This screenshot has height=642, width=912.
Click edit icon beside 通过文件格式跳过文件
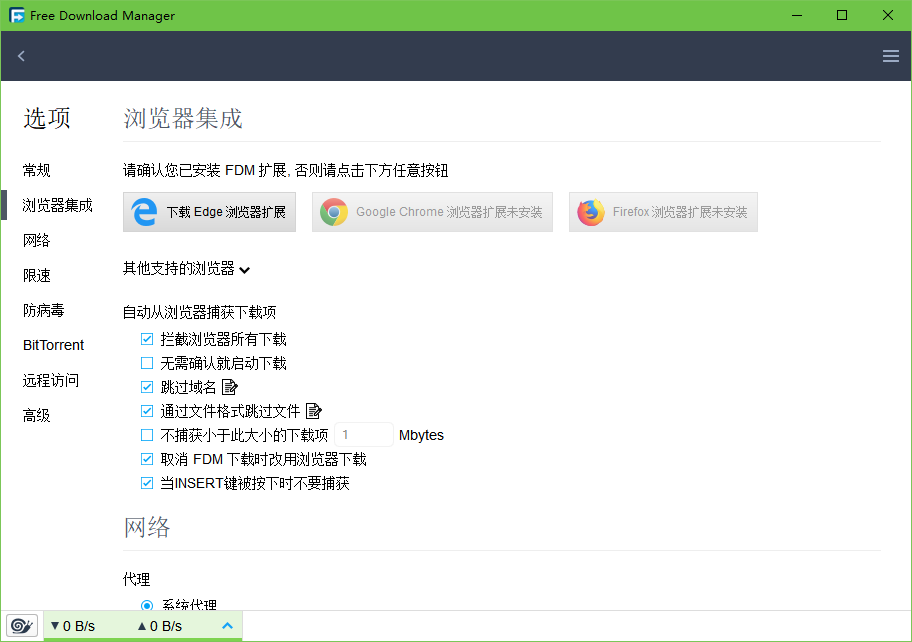pos(312,410)
